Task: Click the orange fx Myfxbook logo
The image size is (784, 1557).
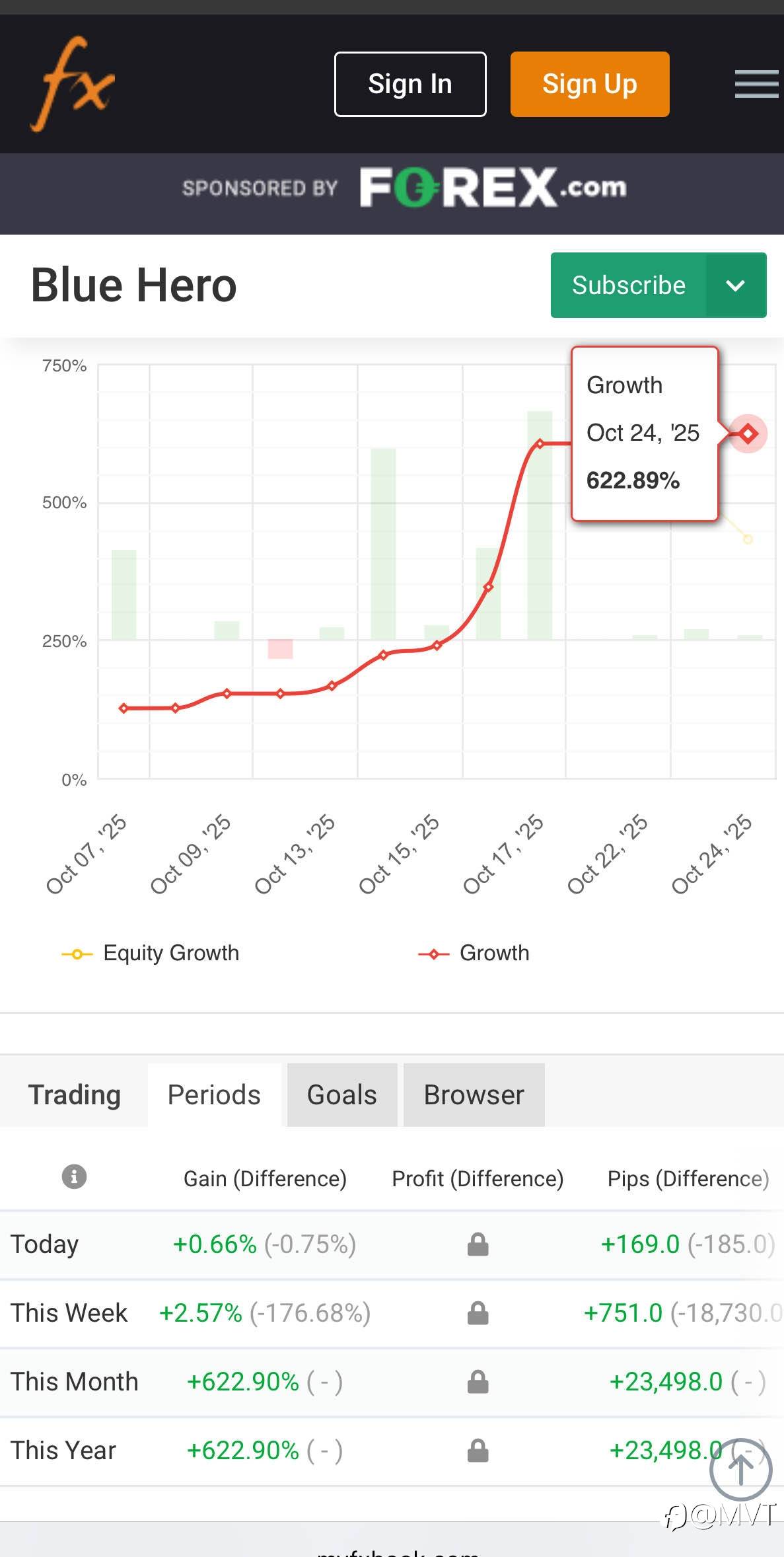Action: (73, 84)
